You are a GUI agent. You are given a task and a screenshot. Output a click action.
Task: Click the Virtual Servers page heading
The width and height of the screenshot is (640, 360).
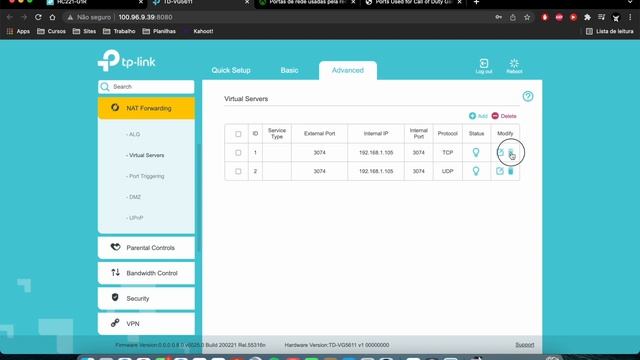[x=246, y=99]
